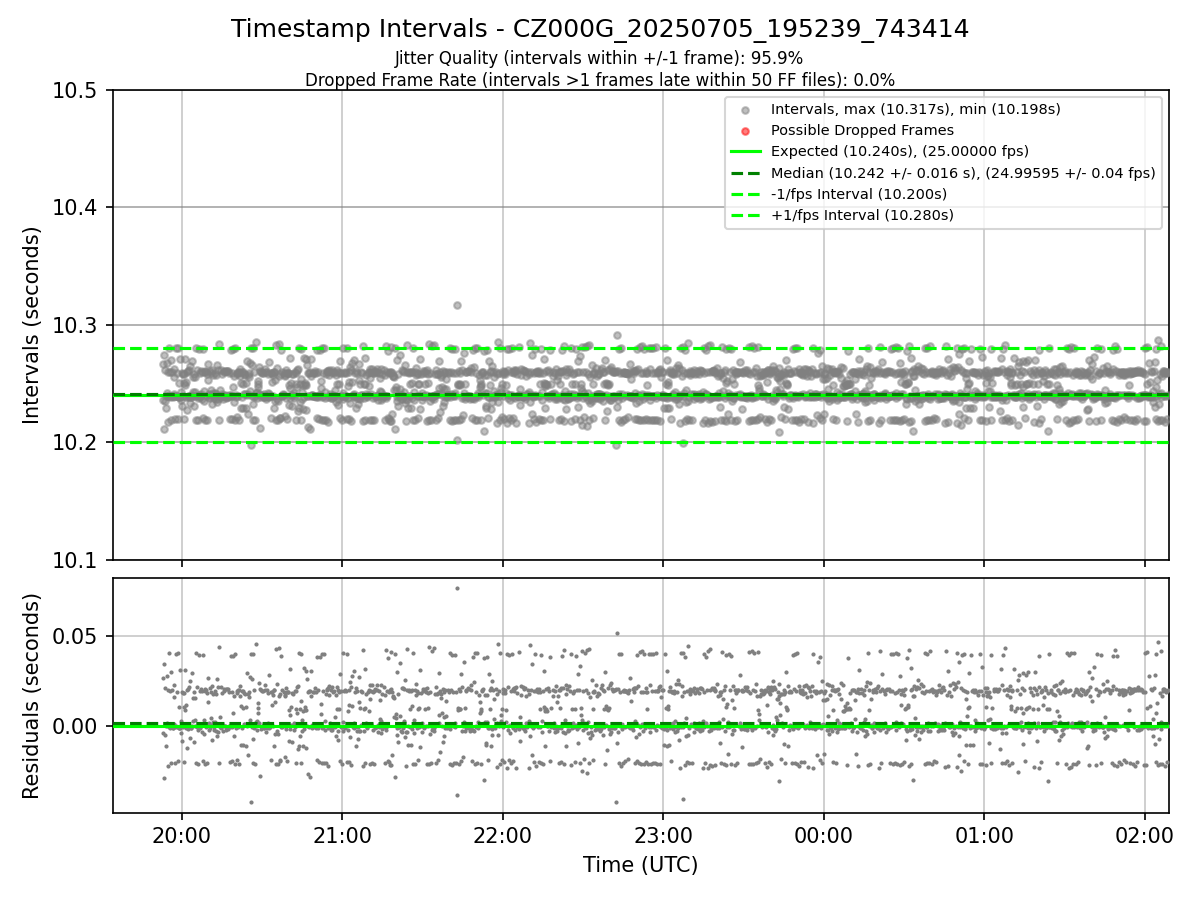Click the 10.4 y-axis tick label
Image resolution: width=1200 pixels, height=900 pixels.
pos(77,208)
